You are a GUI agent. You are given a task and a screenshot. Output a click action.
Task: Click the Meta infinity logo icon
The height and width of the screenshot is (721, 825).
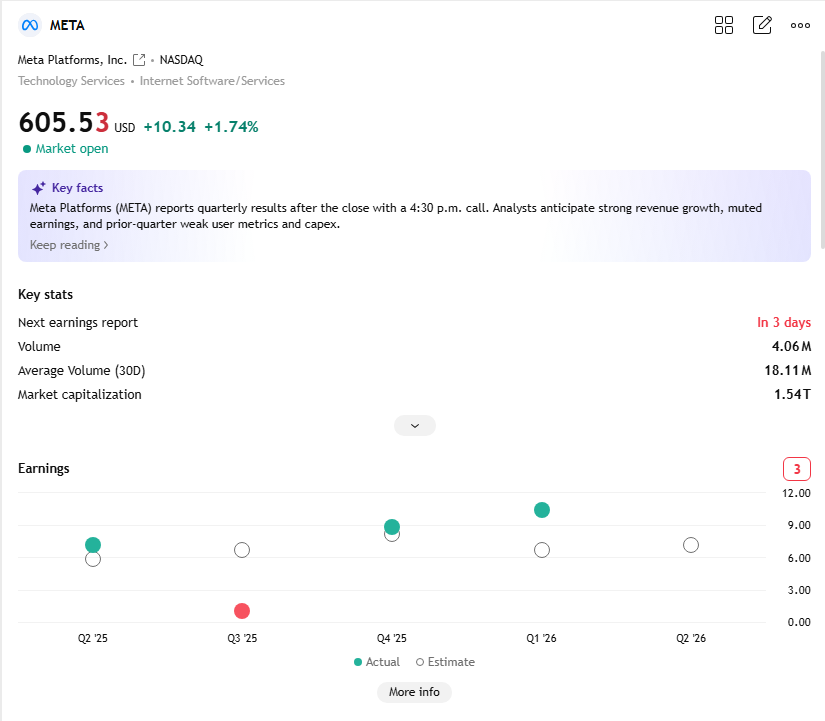30,25
